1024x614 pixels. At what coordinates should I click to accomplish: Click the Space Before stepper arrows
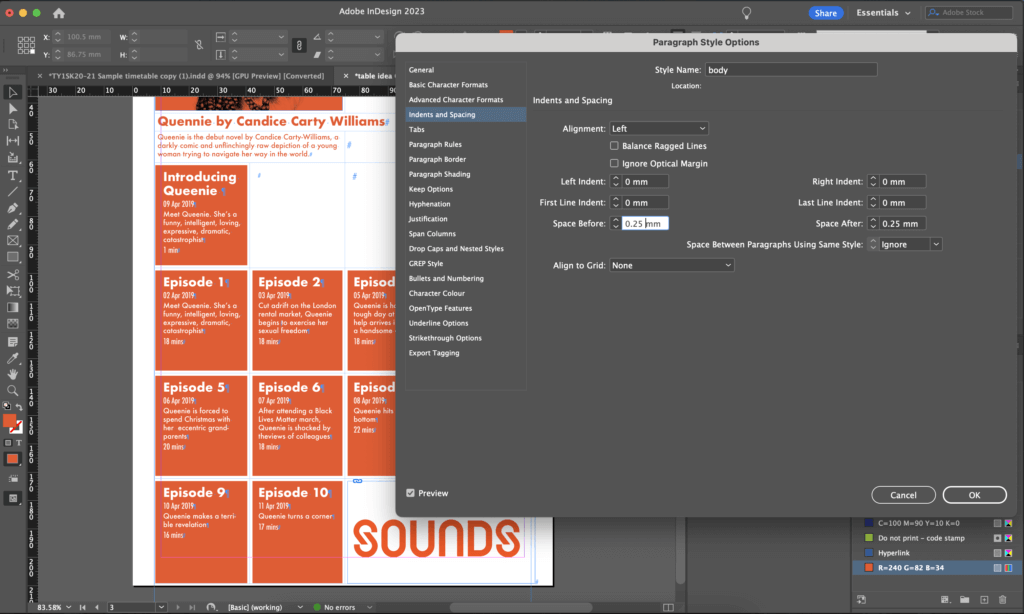[615, 223]
